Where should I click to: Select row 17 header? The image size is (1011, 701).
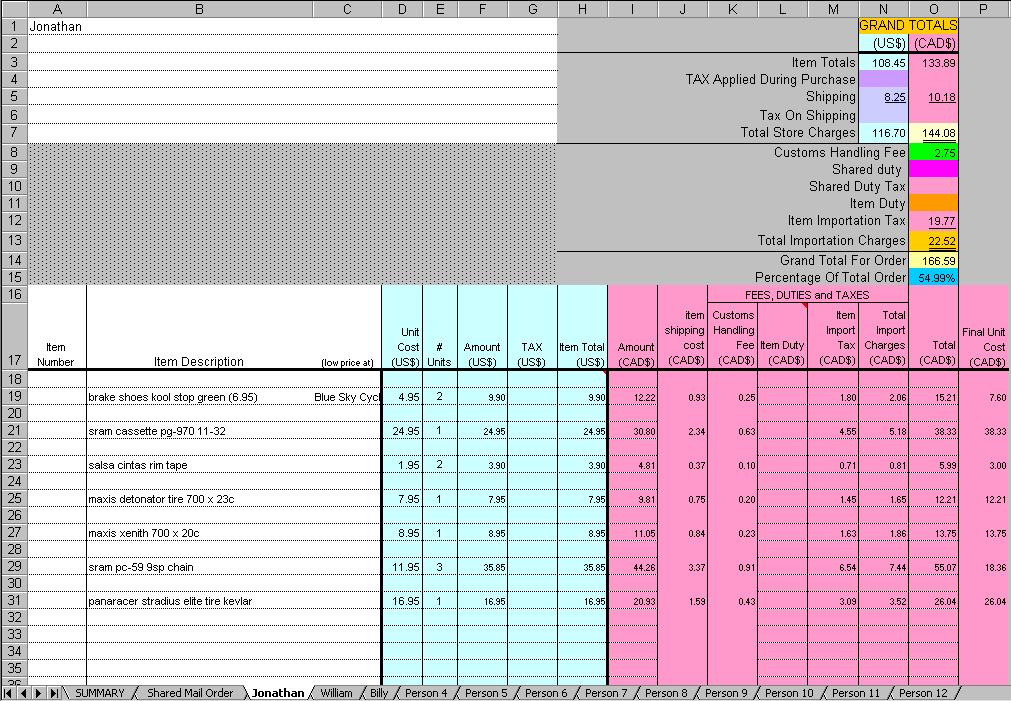(14, 361)
